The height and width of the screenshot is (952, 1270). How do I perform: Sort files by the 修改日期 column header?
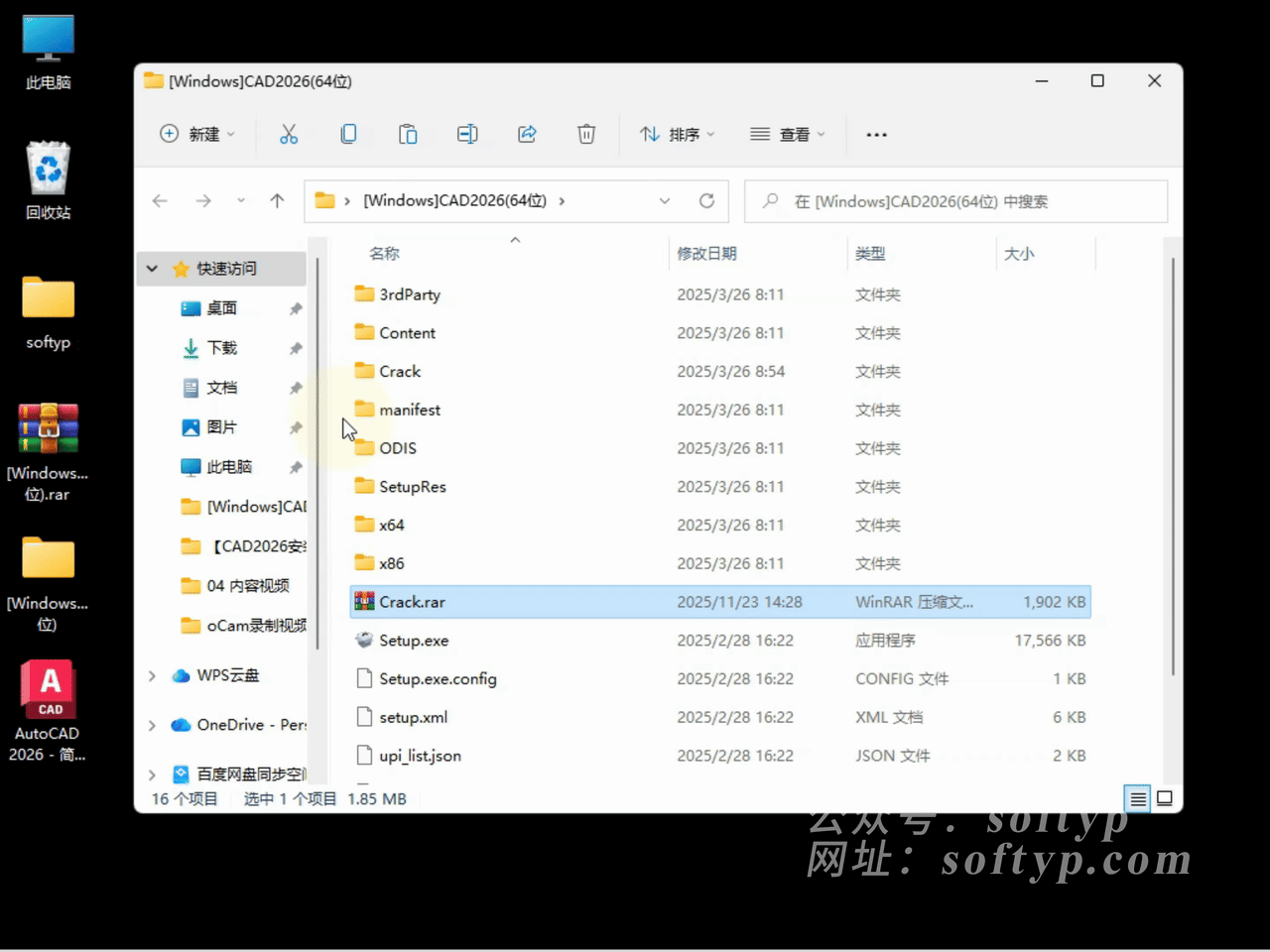pyautogui.click(x=706, y=253)
